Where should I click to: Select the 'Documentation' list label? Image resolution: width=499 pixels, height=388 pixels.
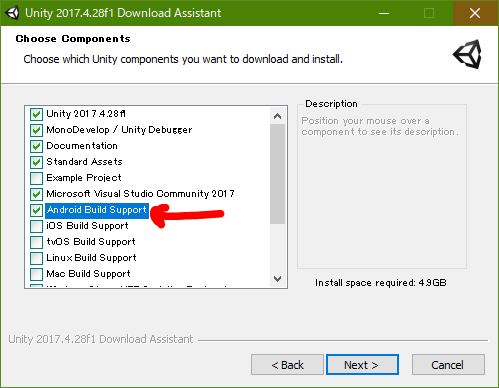(82, 146)
